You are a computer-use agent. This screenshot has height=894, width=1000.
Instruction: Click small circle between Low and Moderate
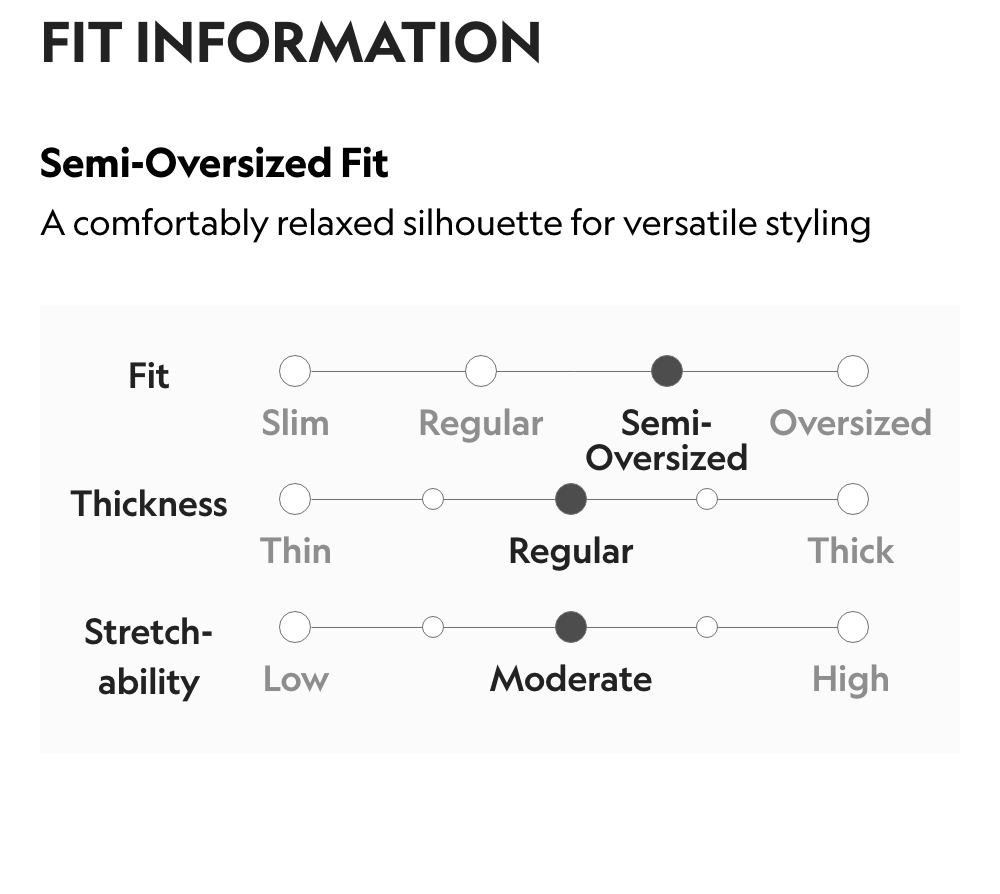pyautogui.click(x=433, y=628)
